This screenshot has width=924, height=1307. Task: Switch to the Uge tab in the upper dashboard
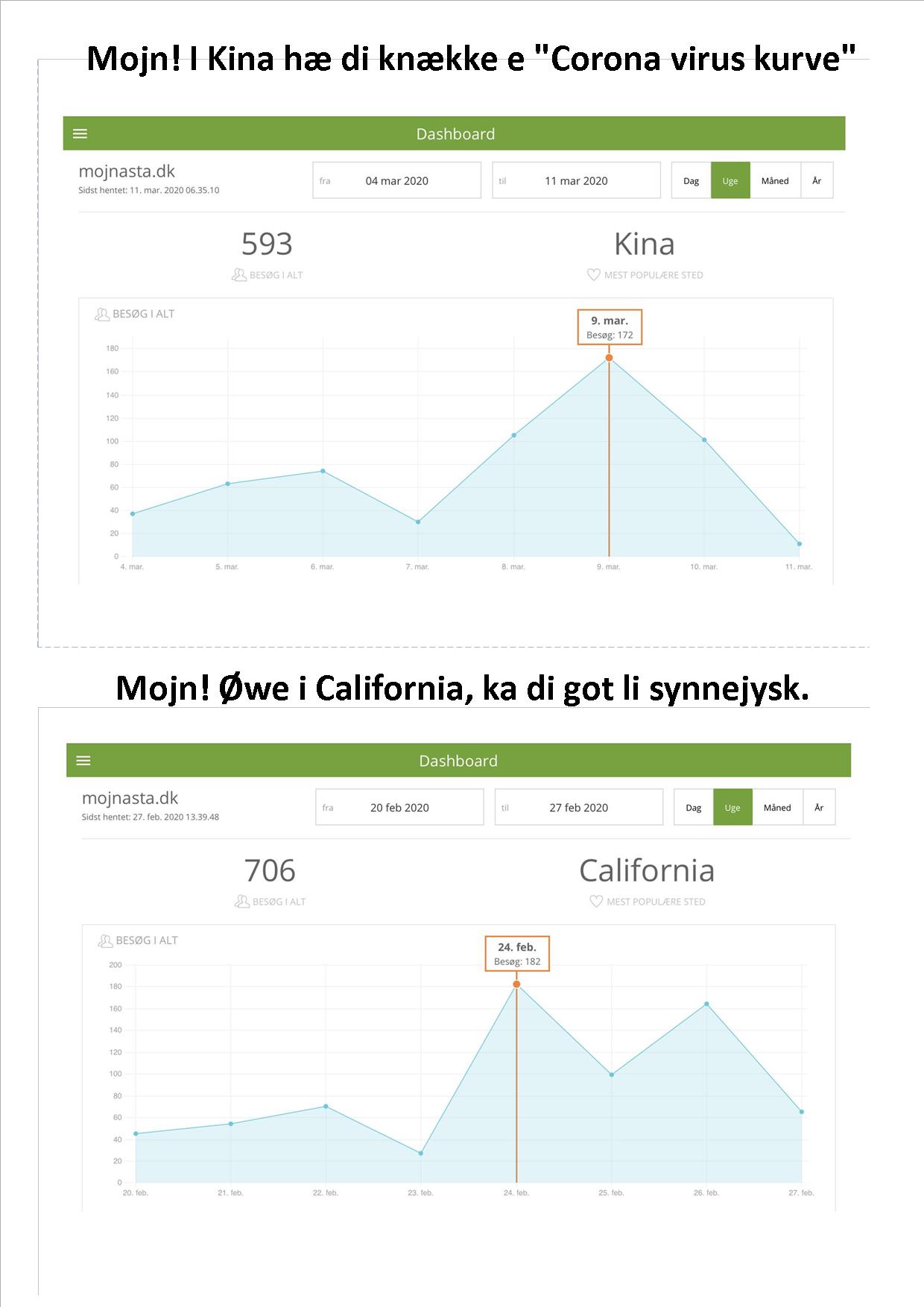(730, 180)
